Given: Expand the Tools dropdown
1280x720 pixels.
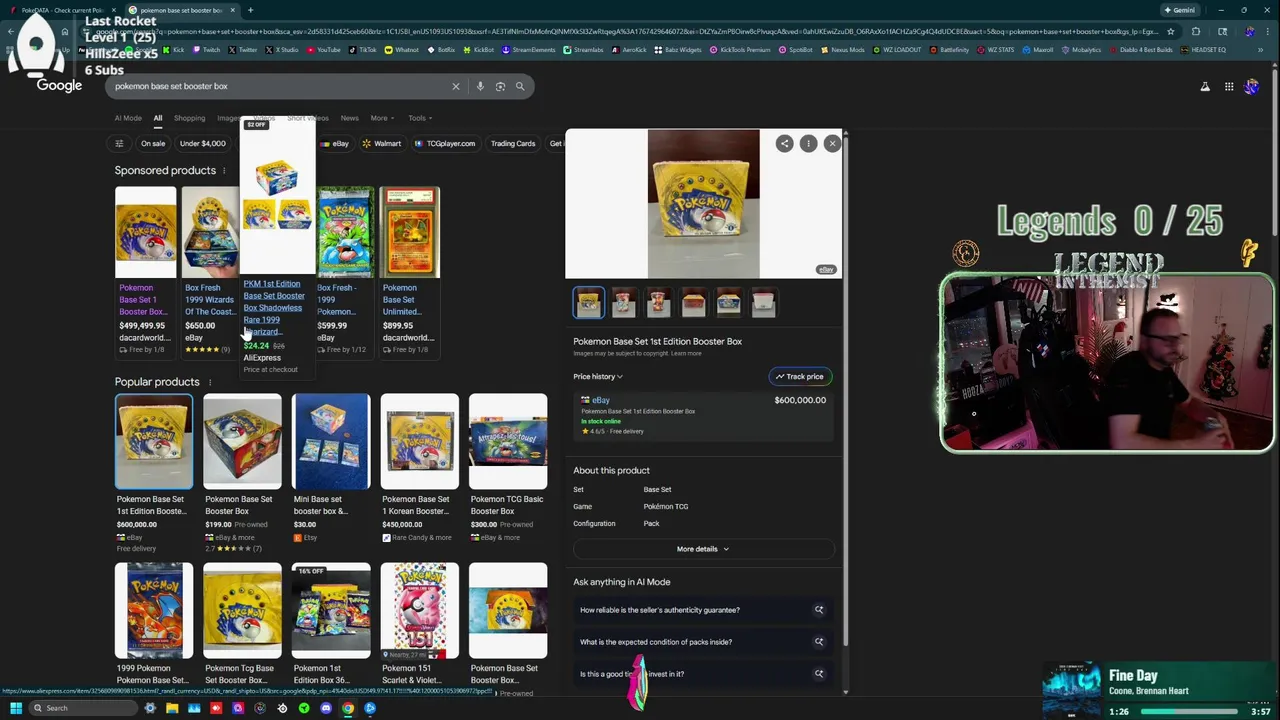Looking at the screenshot, I should coord(419,118).
